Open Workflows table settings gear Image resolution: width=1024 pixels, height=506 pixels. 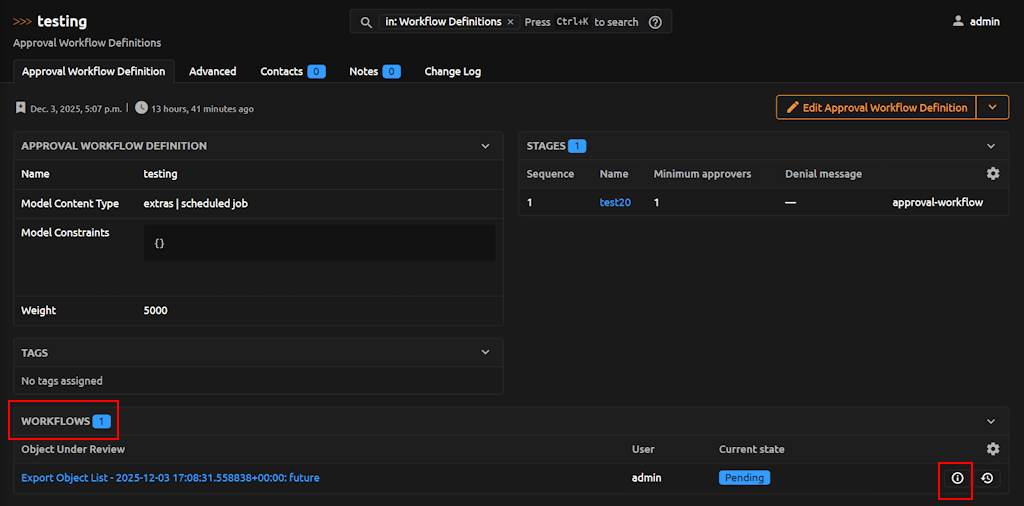tap(992, 450)
